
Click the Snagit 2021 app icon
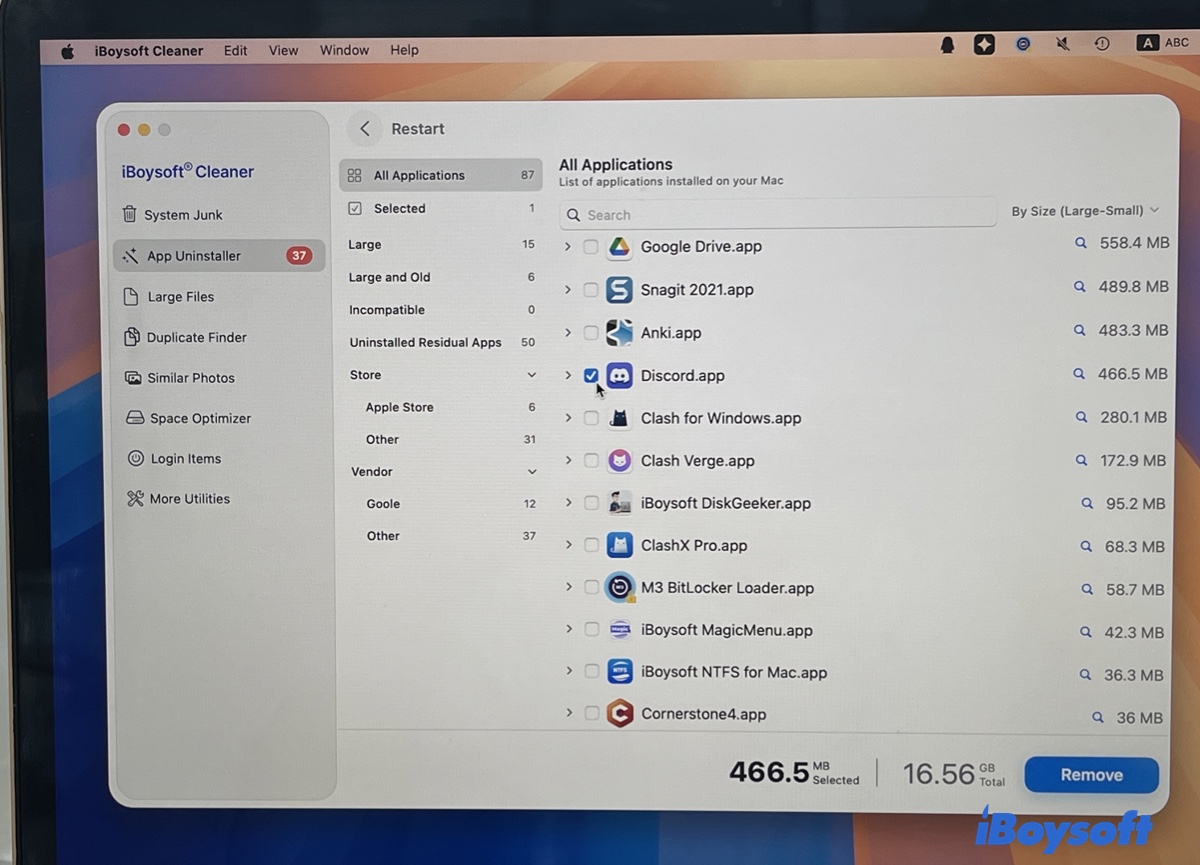(620, 290)
